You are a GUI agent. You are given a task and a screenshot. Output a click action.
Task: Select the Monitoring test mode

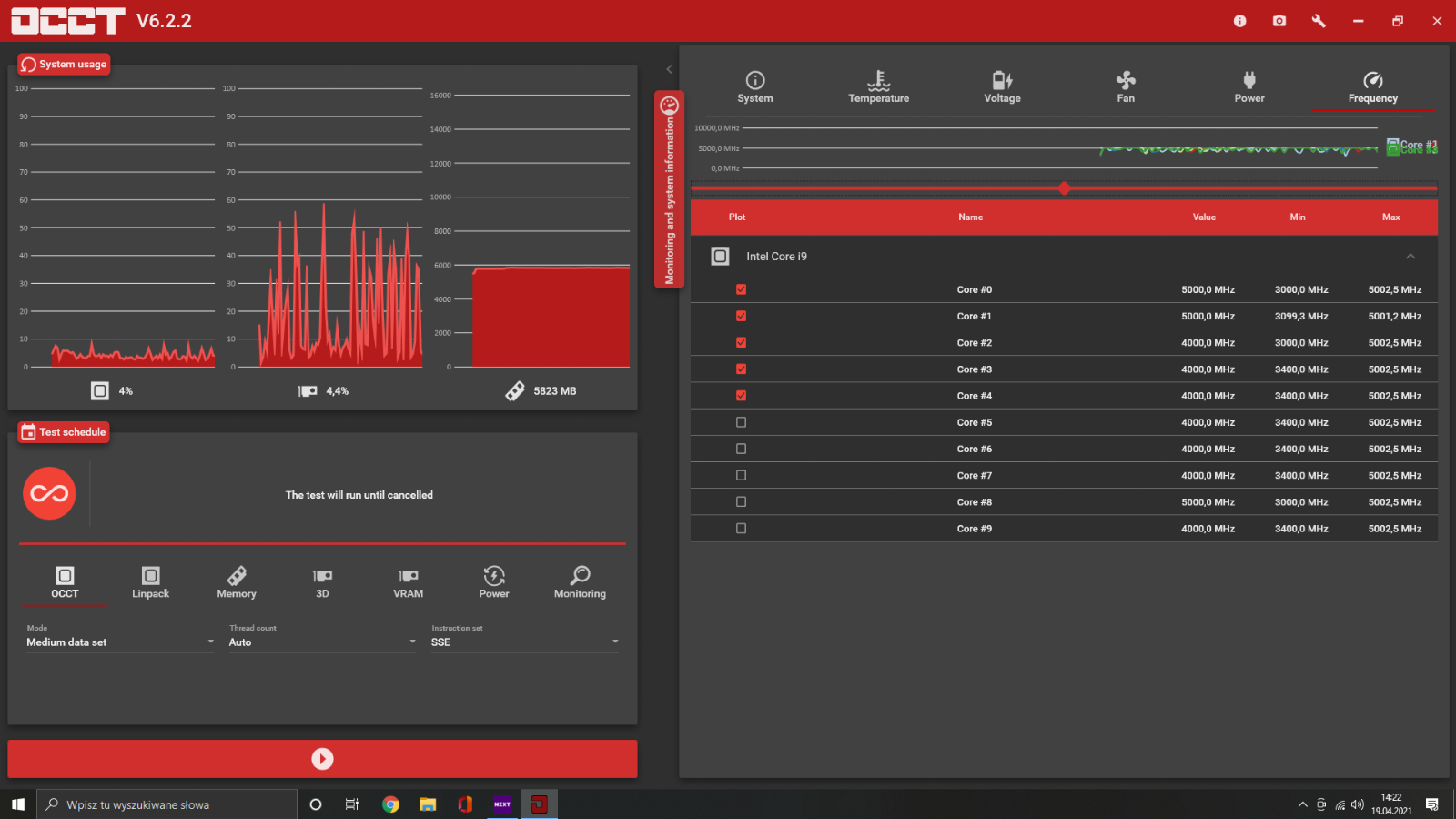580,582
